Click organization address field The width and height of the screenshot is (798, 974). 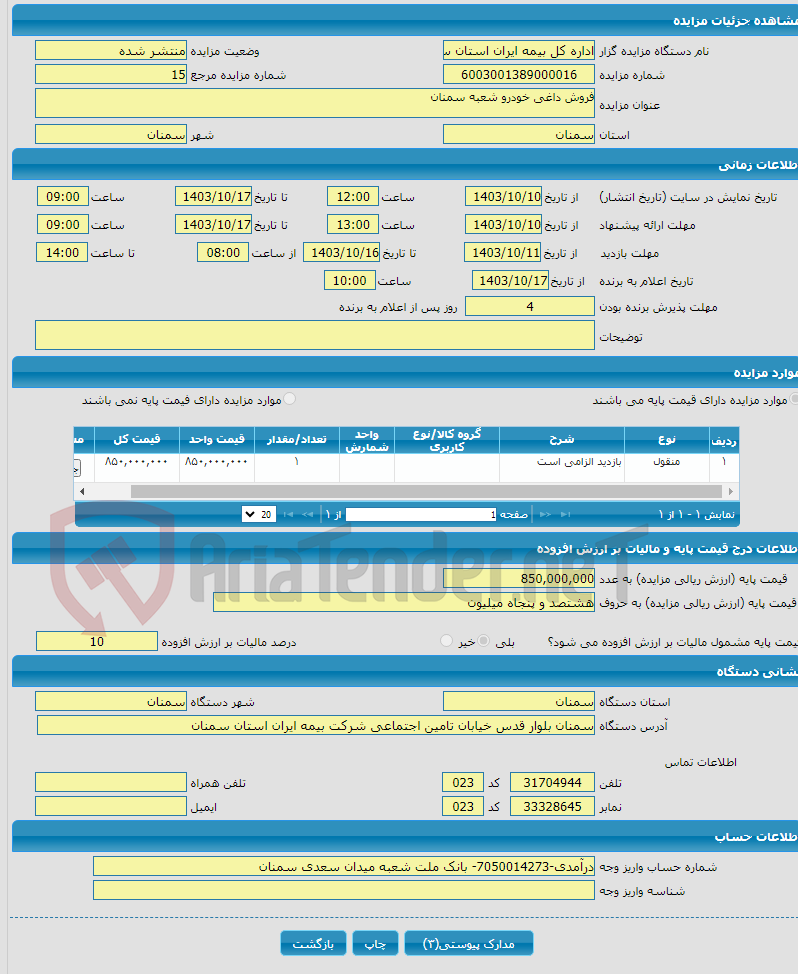pos(315,725)
